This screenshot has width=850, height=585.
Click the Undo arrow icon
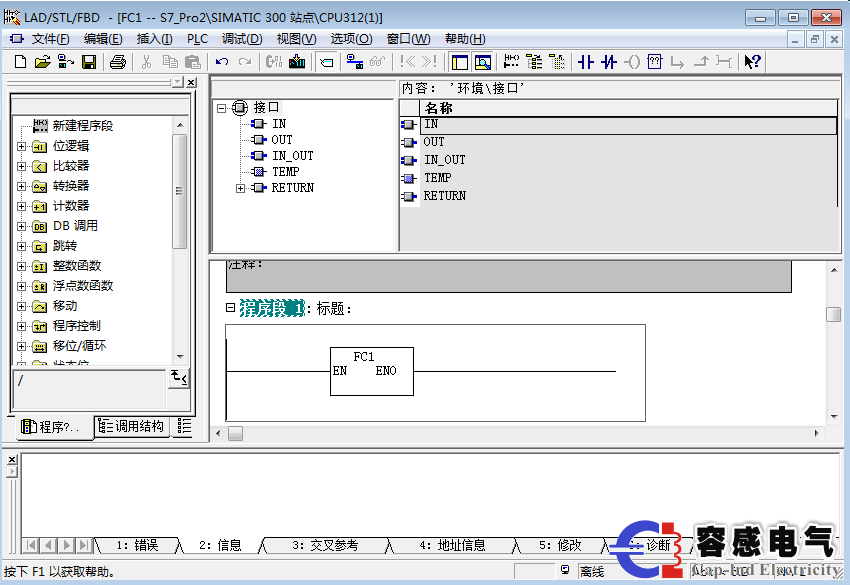point(222,62)
